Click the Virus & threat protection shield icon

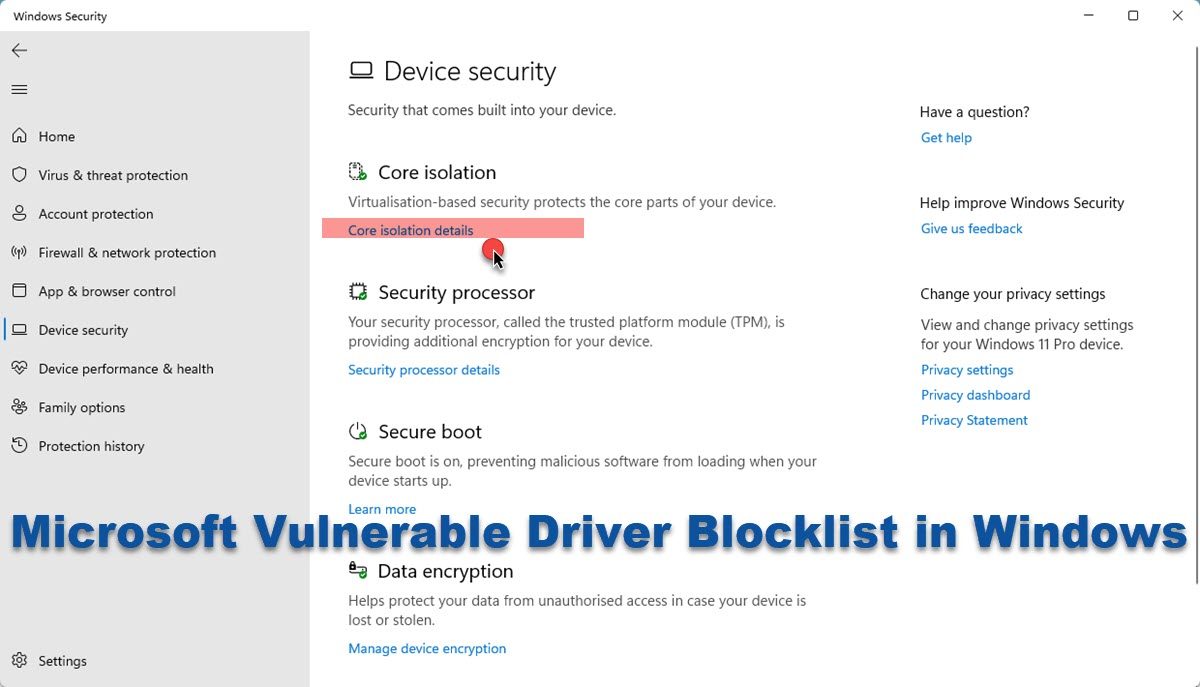coord(19,175)
